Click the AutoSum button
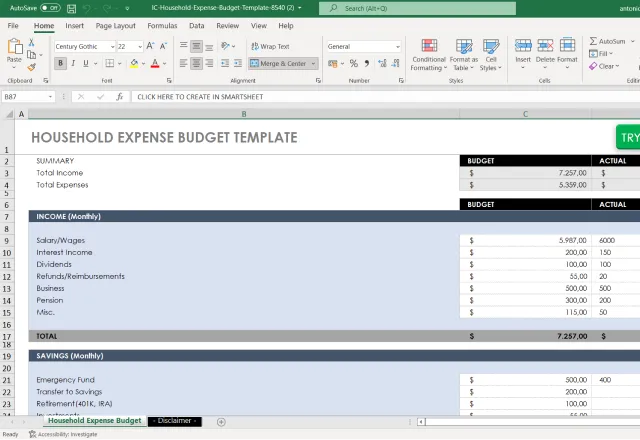This screenshot has height=440, width=640. click(x=607, y=41)
